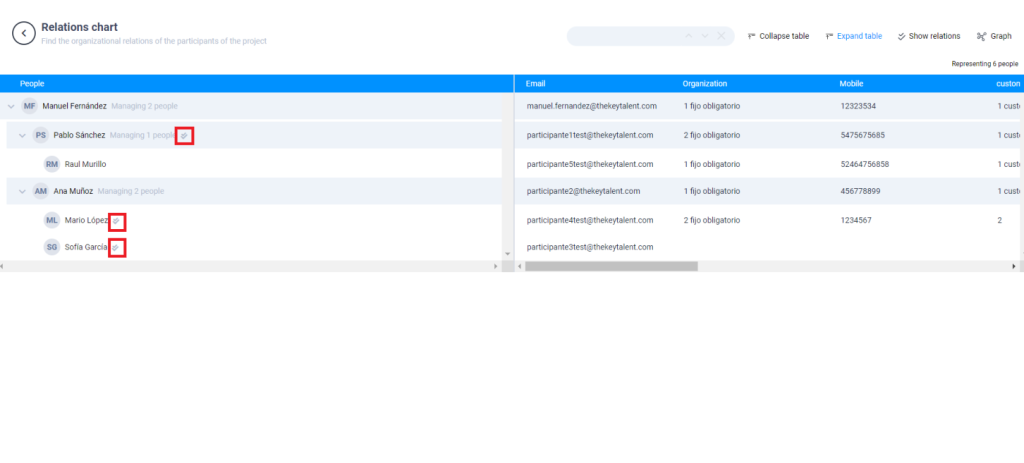
Task: Click the relations icon next to Pablo Sánchez
Action: (184, 136)
